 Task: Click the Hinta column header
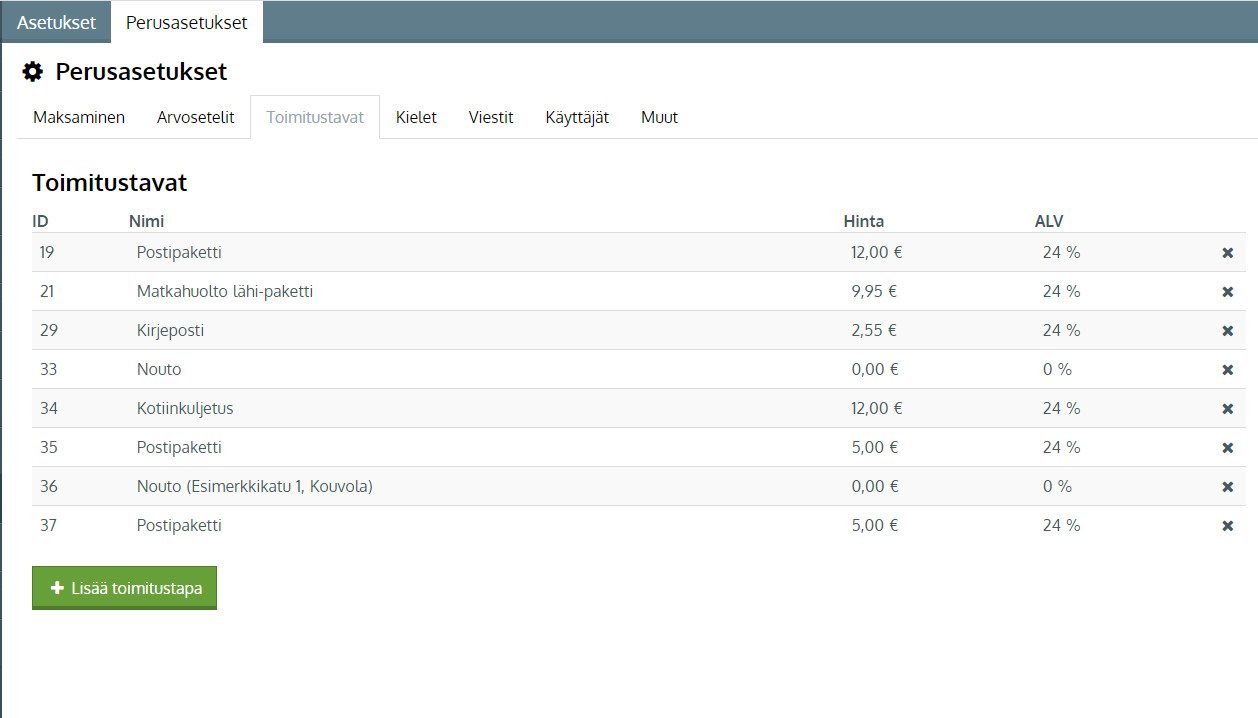click(864, 221)
